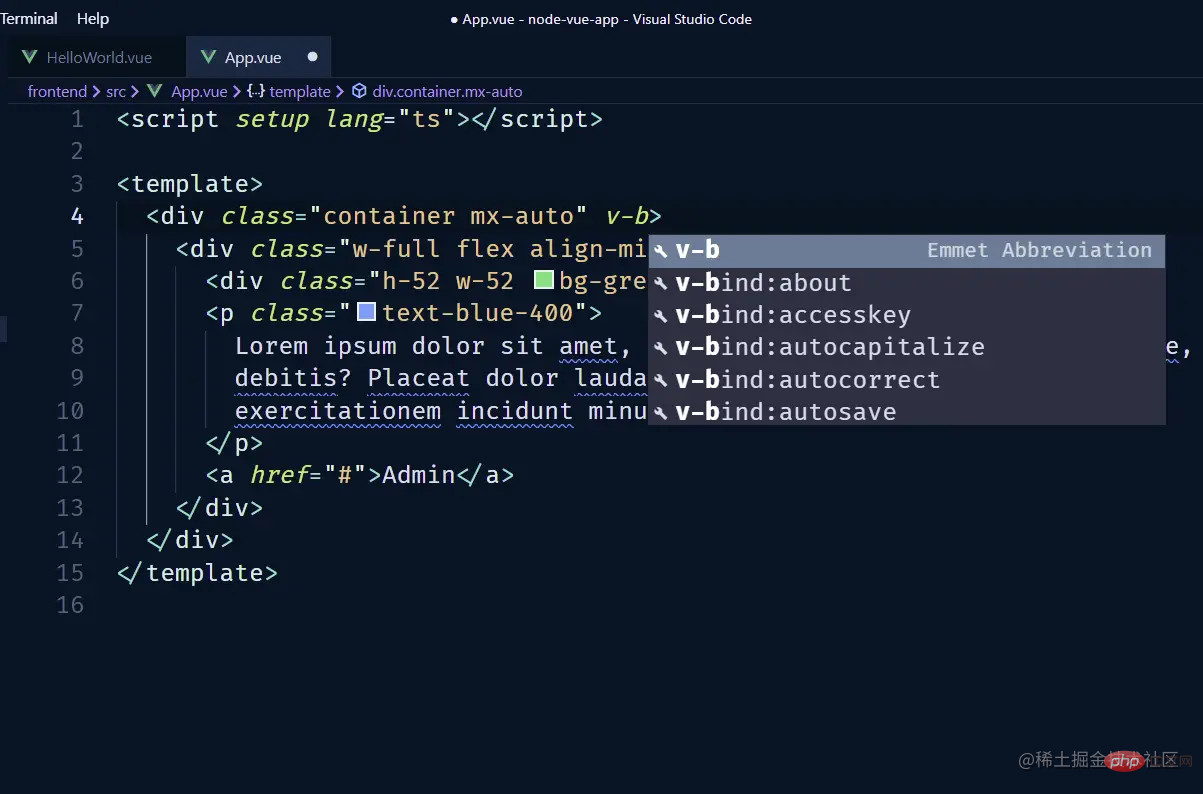Open the frontend breadcrumb dropdown
1203x794 pixels.
(x=57, y=91)
